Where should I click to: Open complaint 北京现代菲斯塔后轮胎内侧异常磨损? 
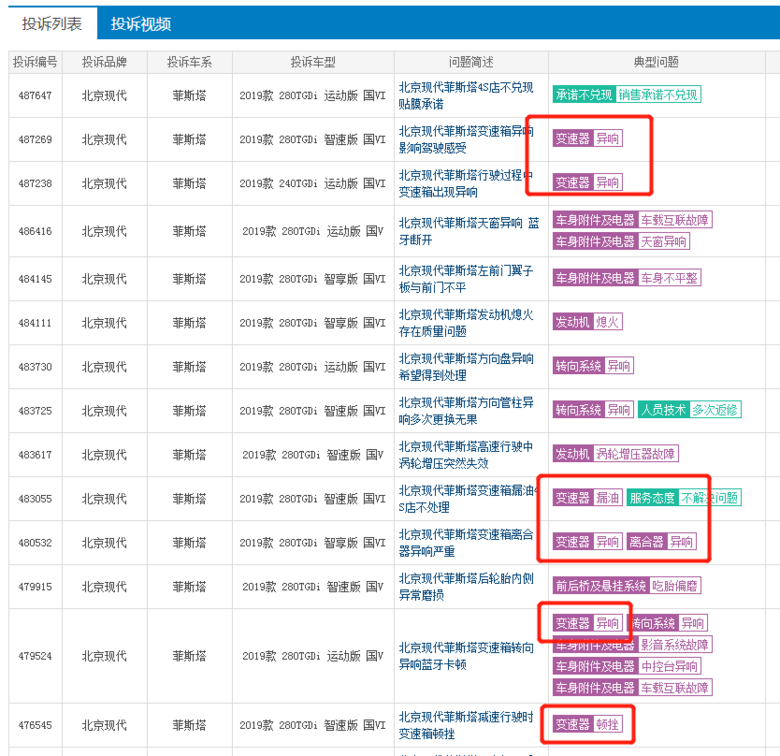[466, 586]
